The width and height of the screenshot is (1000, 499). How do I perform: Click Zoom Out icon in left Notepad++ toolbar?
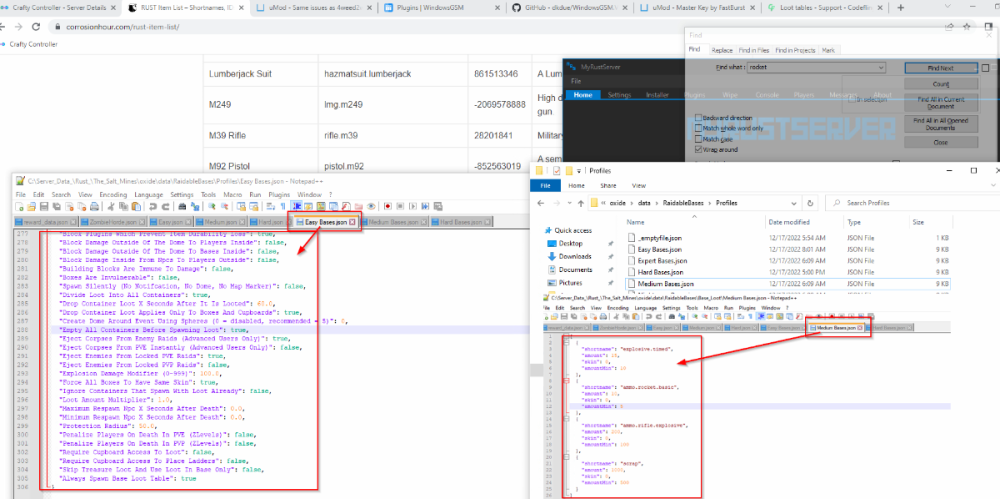[x=224, y=206]
